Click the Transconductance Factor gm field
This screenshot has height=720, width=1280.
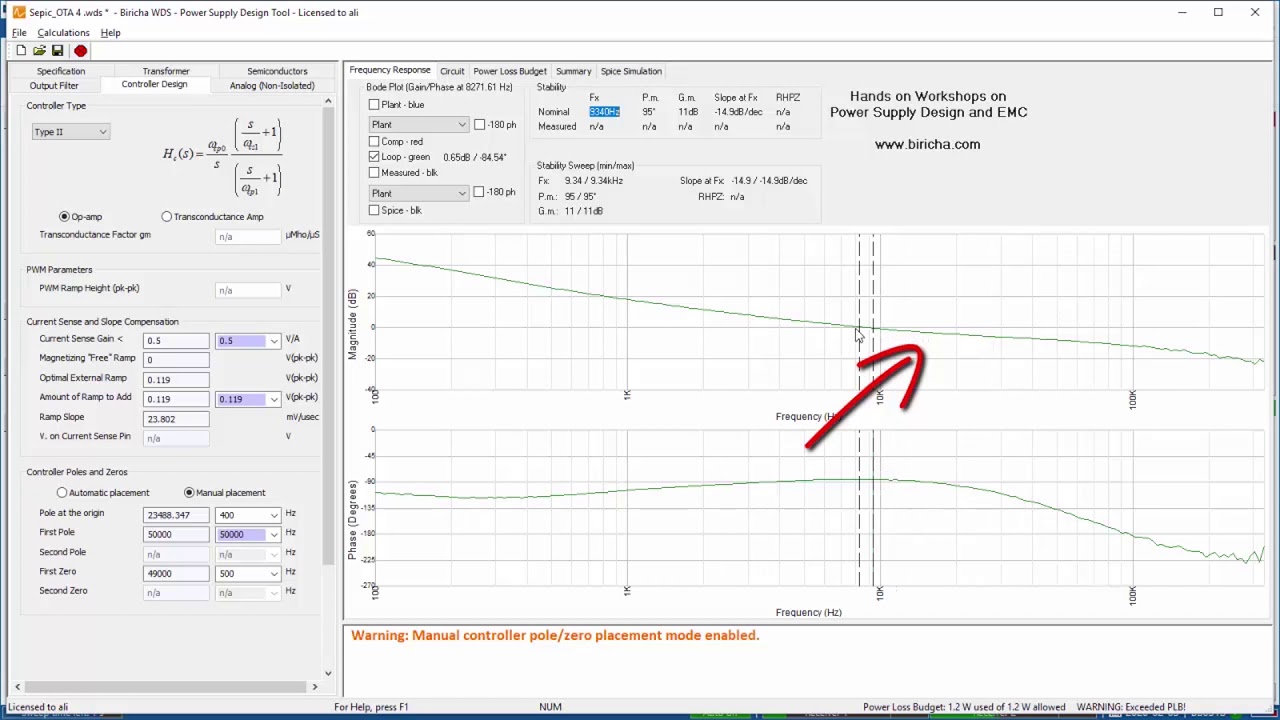(x=248, y=237)
